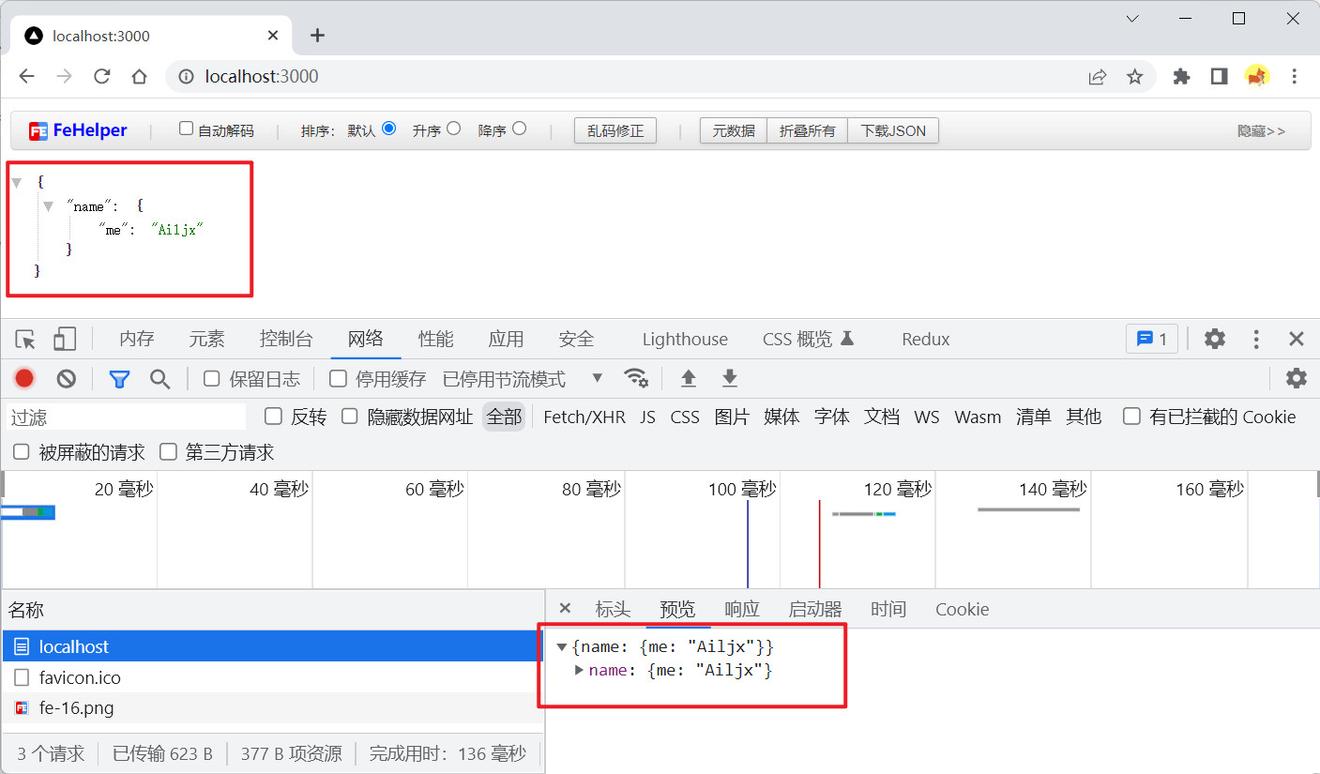
Task: Open the 响应 tab in request details
Action: (x=741, y=609)
